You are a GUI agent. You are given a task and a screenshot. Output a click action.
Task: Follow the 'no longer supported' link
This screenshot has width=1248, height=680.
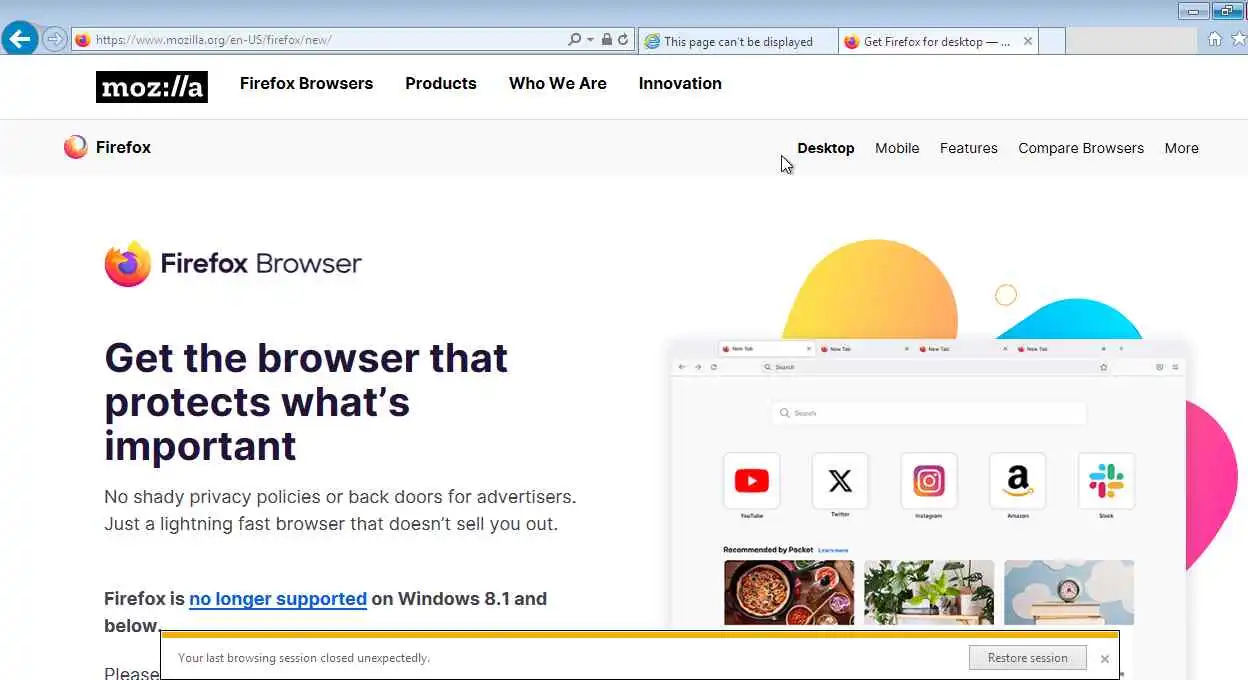[x=278, y=599]
